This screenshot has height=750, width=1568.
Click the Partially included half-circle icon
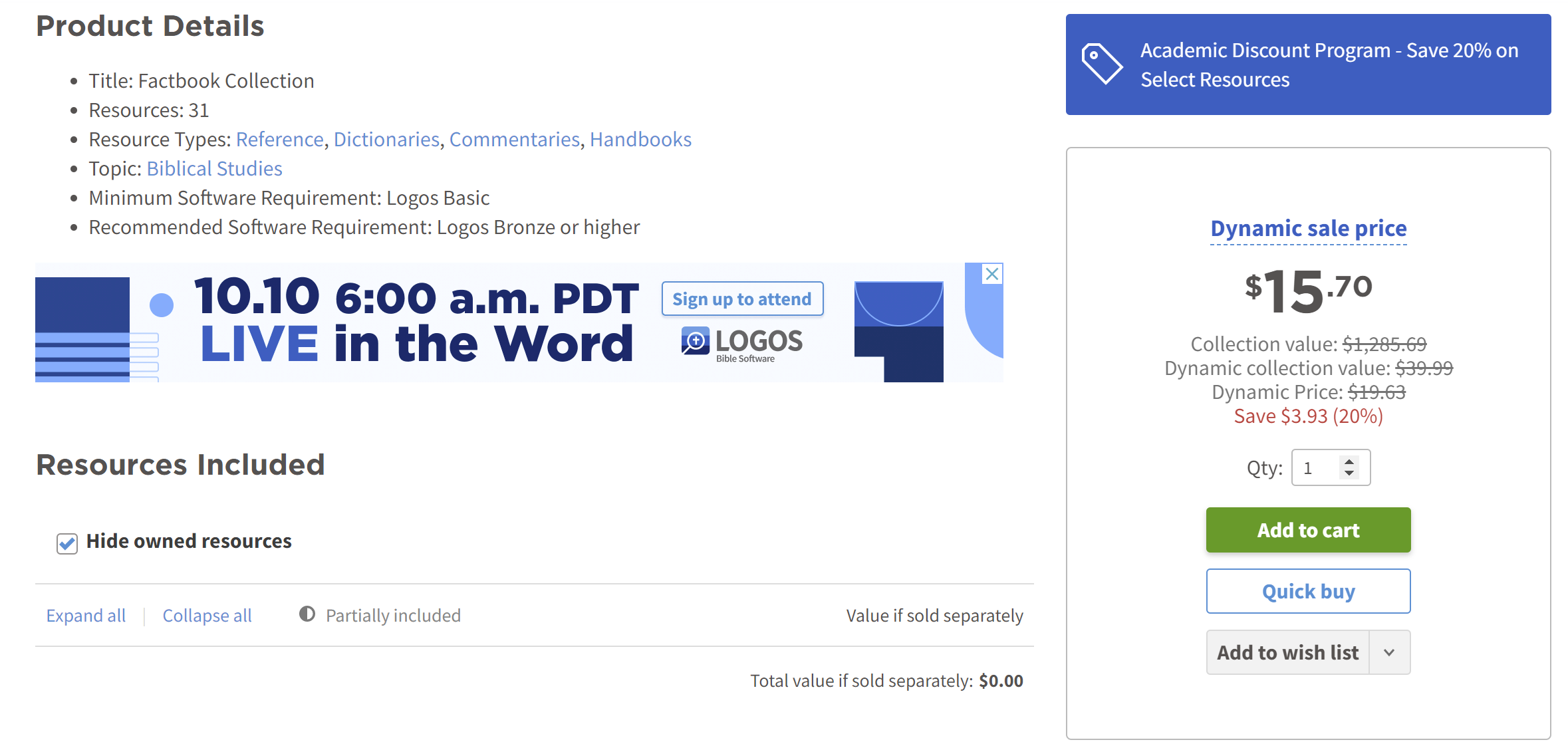click(307, 614)
